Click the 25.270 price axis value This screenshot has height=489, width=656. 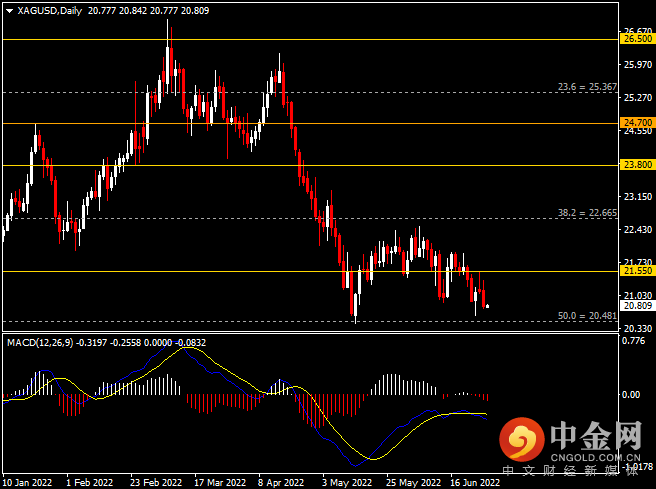[638, 98]
